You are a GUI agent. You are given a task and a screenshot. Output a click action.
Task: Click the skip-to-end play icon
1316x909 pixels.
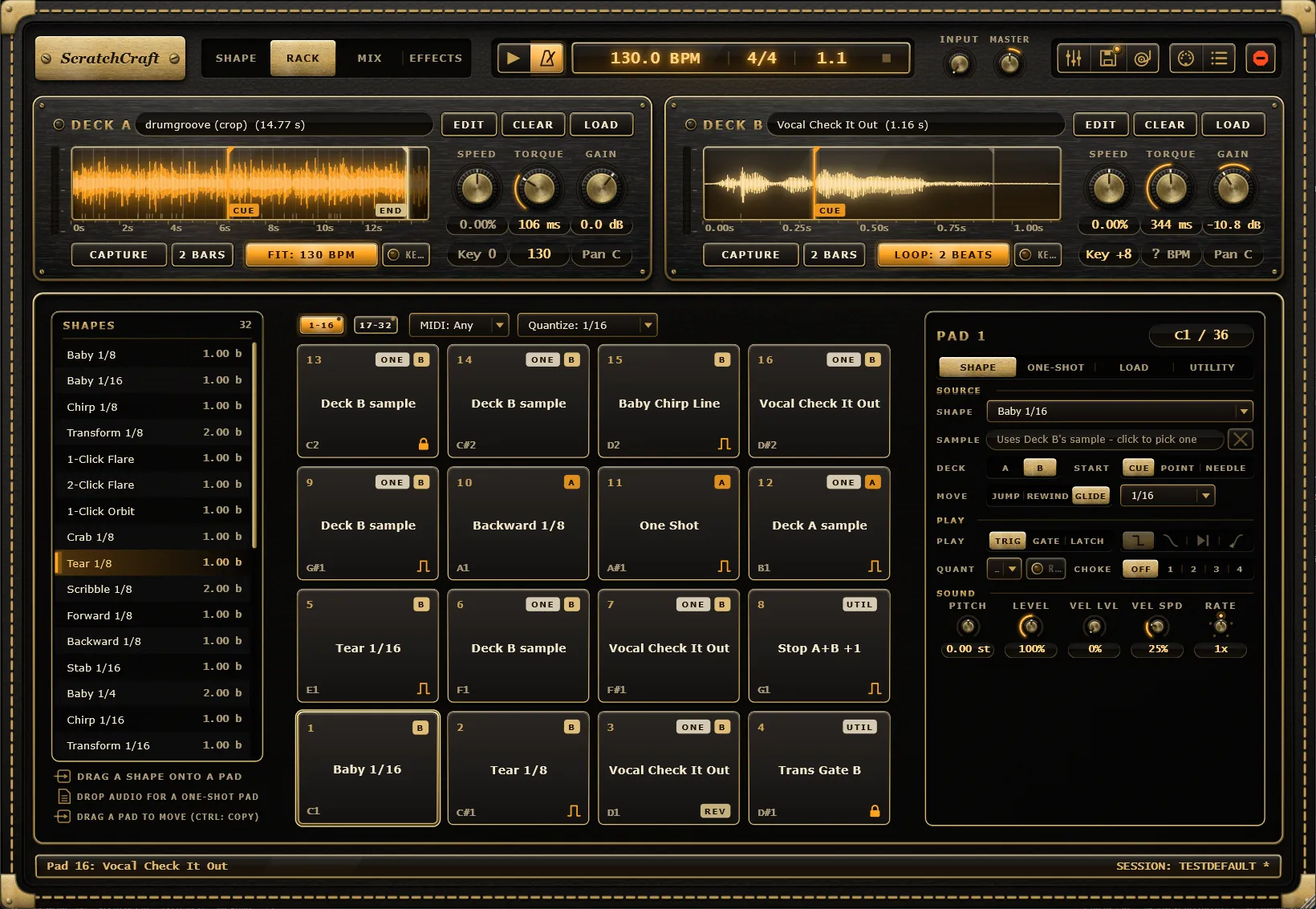1202,541
